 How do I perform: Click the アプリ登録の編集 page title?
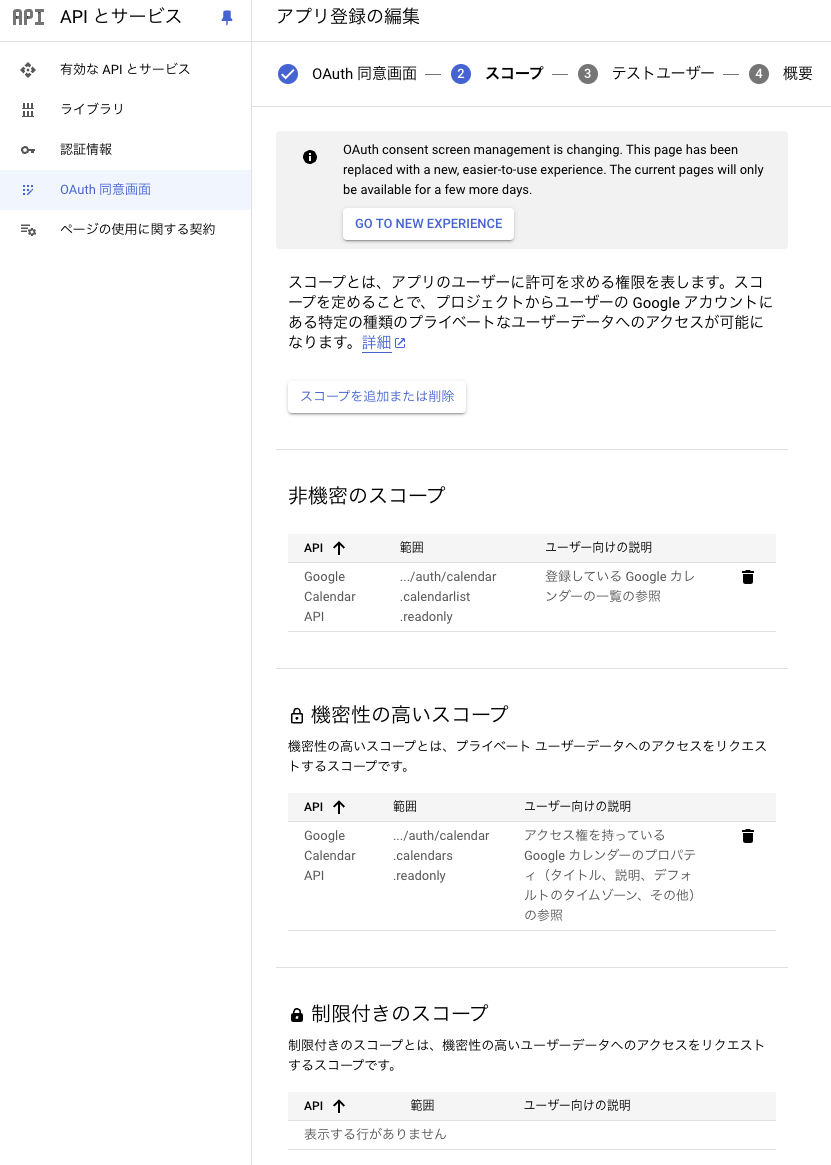tap(348, 16)
